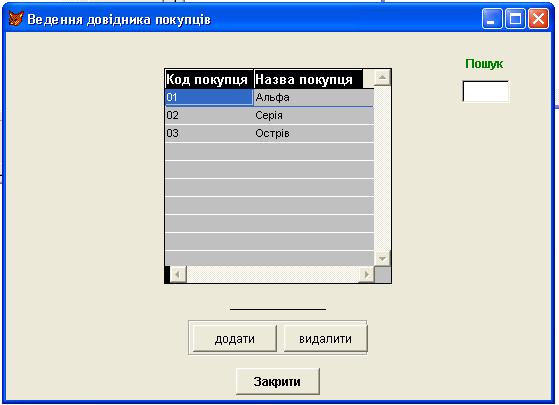Select the 'Серія' buyer name cell

click(314, 115)
